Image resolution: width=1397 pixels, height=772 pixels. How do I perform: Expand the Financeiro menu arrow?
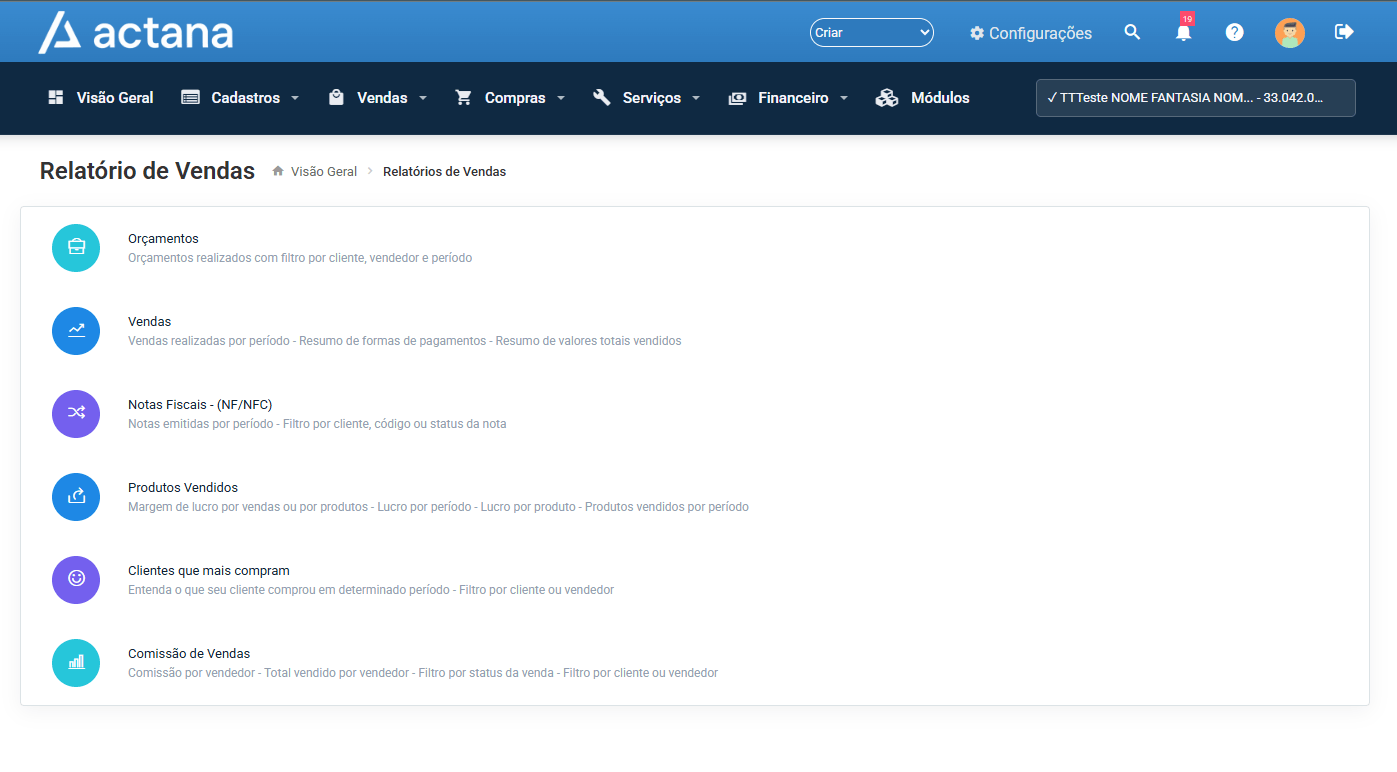click(x=844, y=98)
